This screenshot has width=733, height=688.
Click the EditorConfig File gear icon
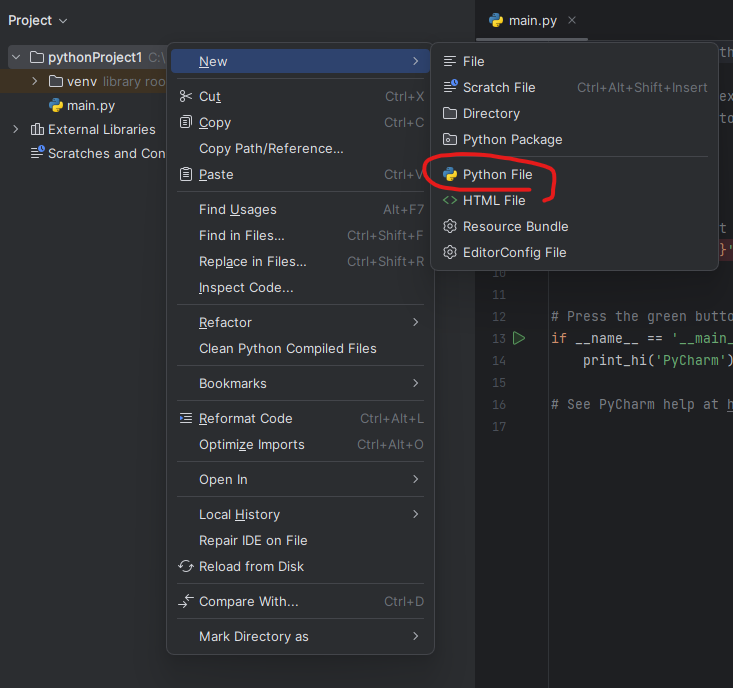click(450, 252)
